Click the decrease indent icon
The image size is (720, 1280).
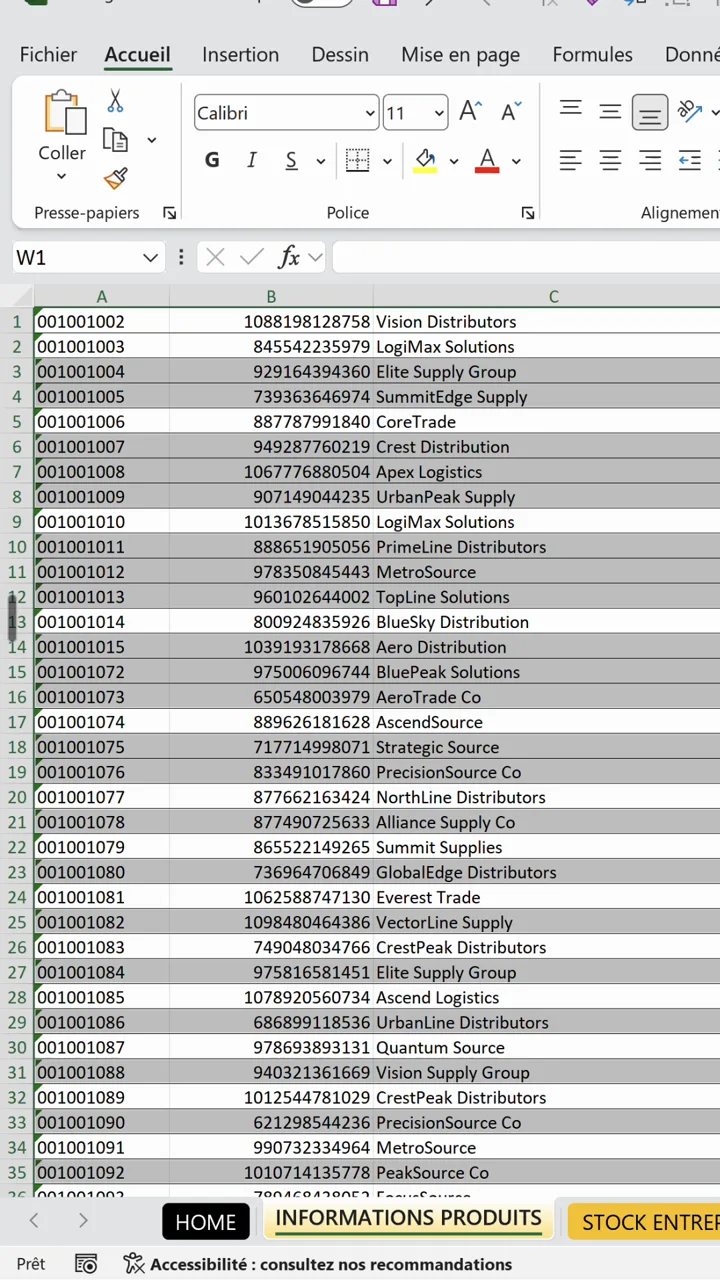pos(689,160)
